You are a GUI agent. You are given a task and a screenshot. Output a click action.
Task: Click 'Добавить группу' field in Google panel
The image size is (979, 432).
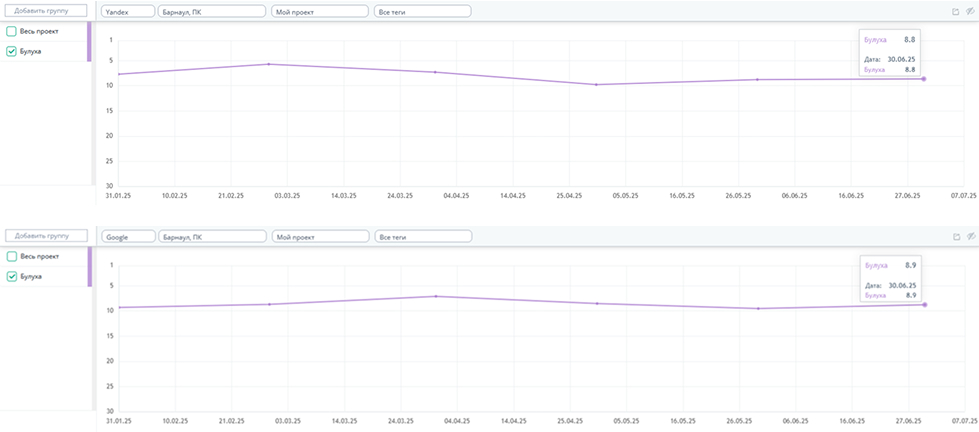[45, 236]
